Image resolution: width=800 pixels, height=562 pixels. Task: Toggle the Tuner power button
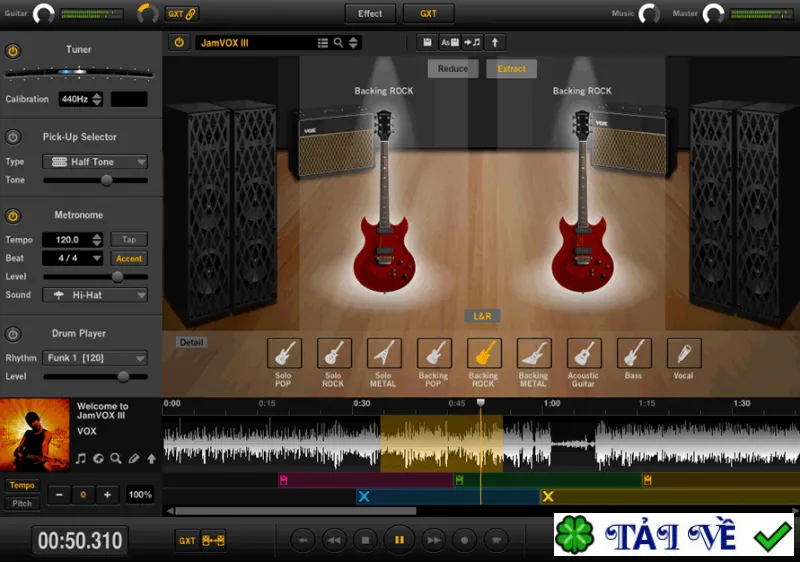point(13,50)
